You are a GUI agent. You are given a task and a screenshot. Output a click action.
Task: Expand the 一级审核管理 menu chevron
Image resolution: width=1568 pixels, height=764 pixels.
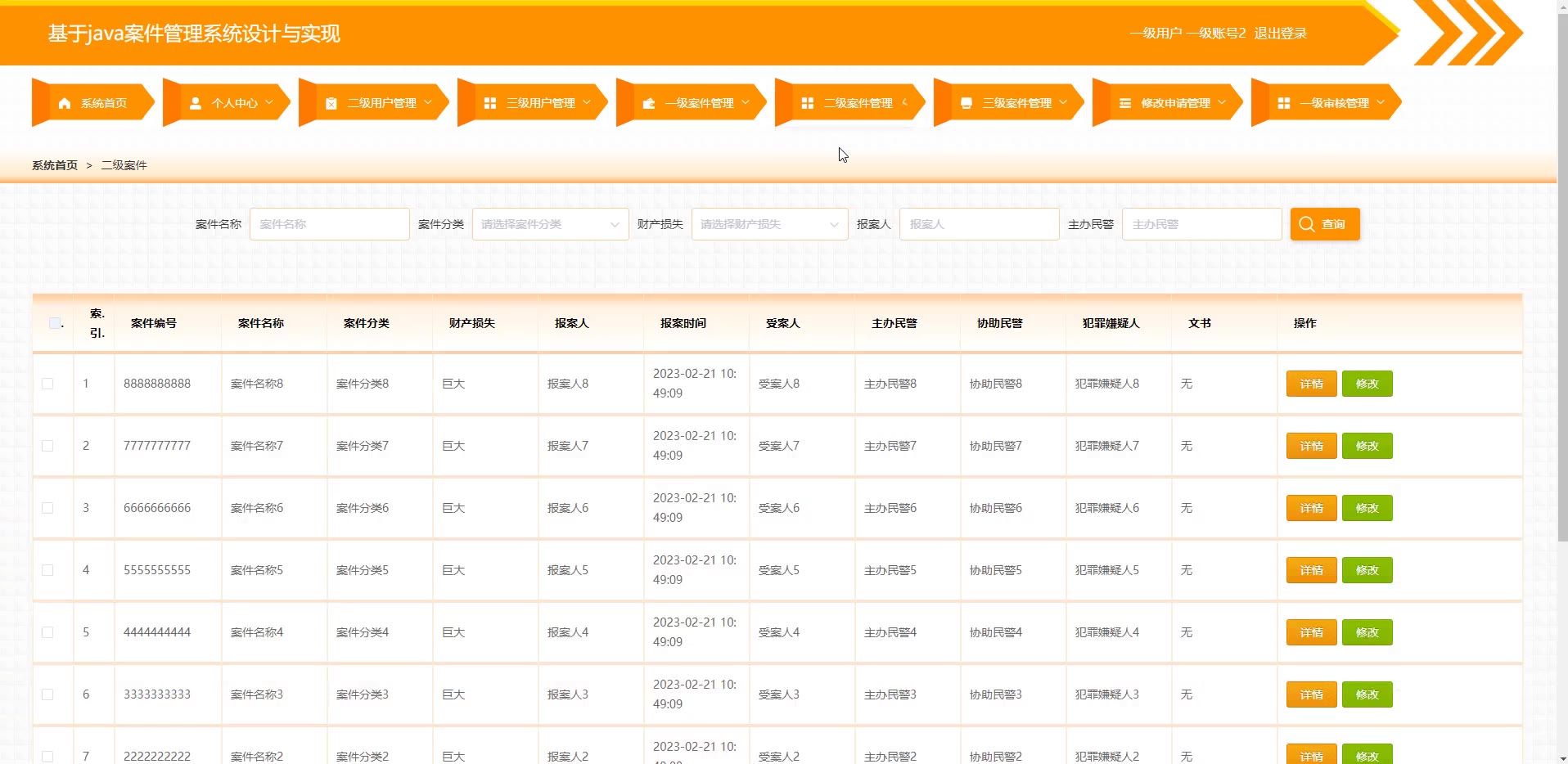[1381, 102]
